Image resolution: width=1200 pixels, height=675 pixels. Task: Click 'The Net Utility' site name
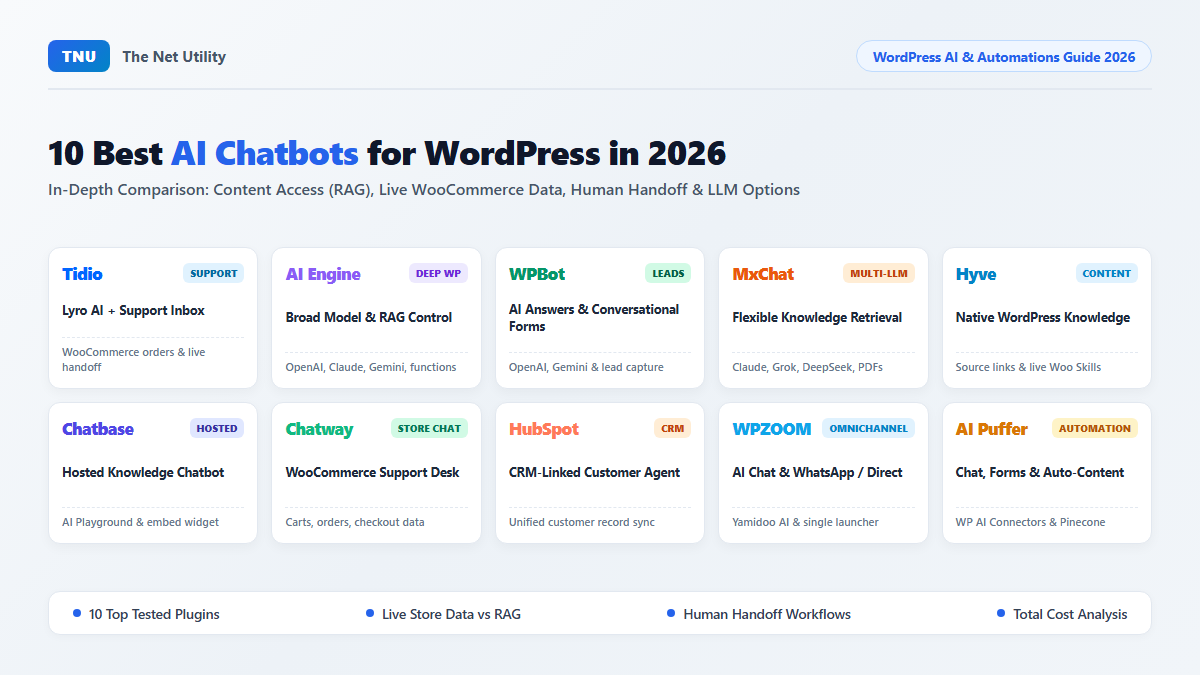[x=174, y=56]
